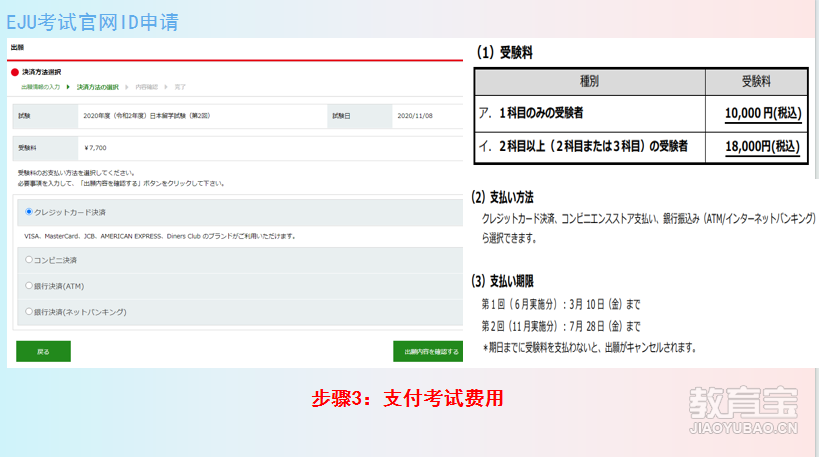Screen dimensions: 819x457
Task: Click the exam date 2020/11/08
Action: click(x=413, y=116)
